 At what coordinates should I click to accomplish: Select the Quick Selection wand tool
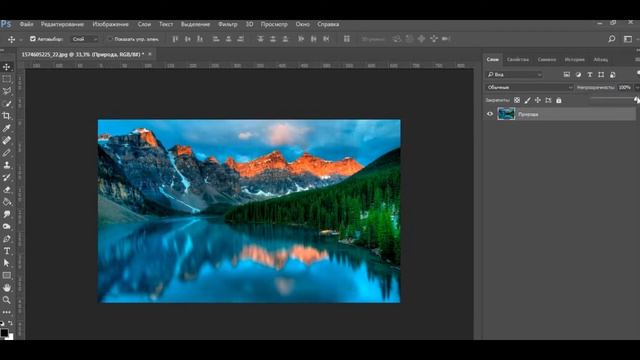tap(7, 104)
